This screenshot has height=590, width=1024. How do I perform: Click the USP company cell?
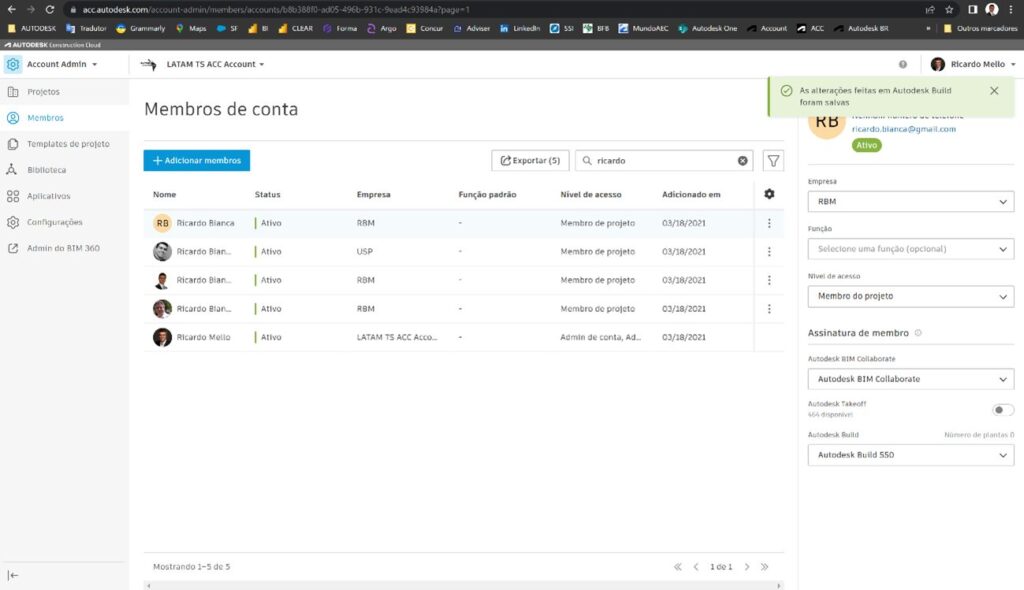[x=364, y=252]
